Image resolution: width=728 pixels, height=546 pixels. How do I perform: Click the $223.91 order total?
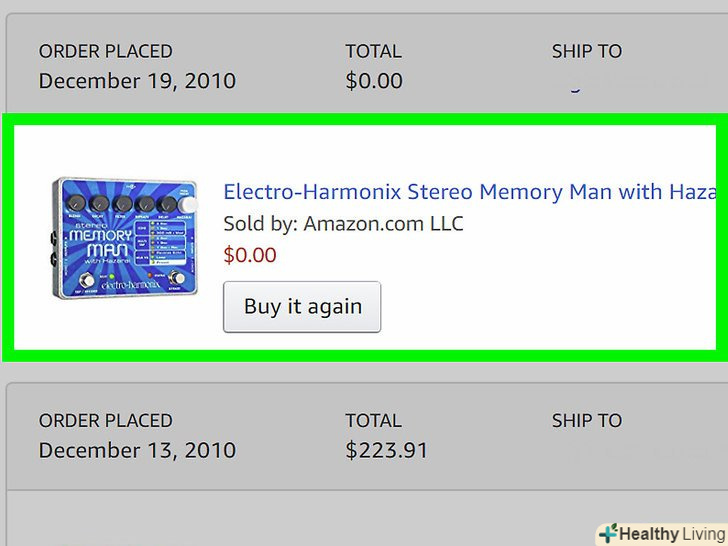coord(386,450)
